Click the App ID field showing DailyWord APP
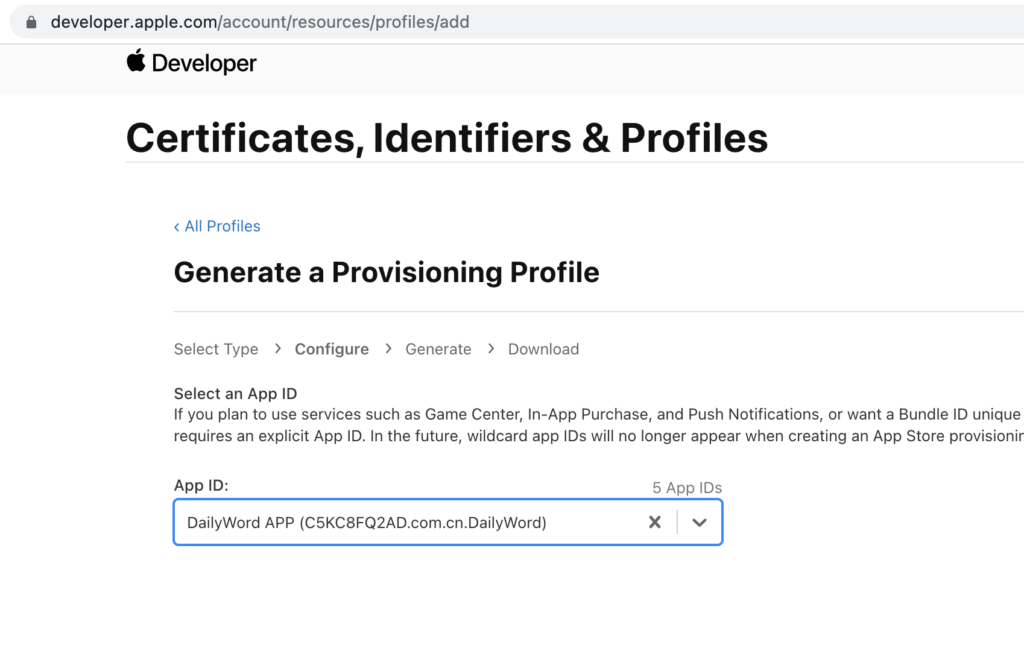The height and width of the screenshot is (651, 1024). (448, 522)
